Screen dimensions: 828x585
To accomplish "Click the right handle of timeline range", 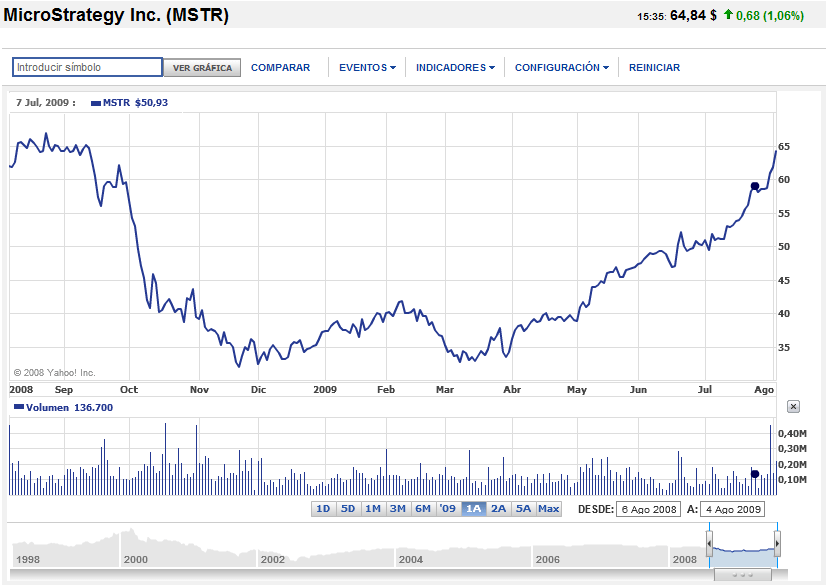I will coord(777,544).
